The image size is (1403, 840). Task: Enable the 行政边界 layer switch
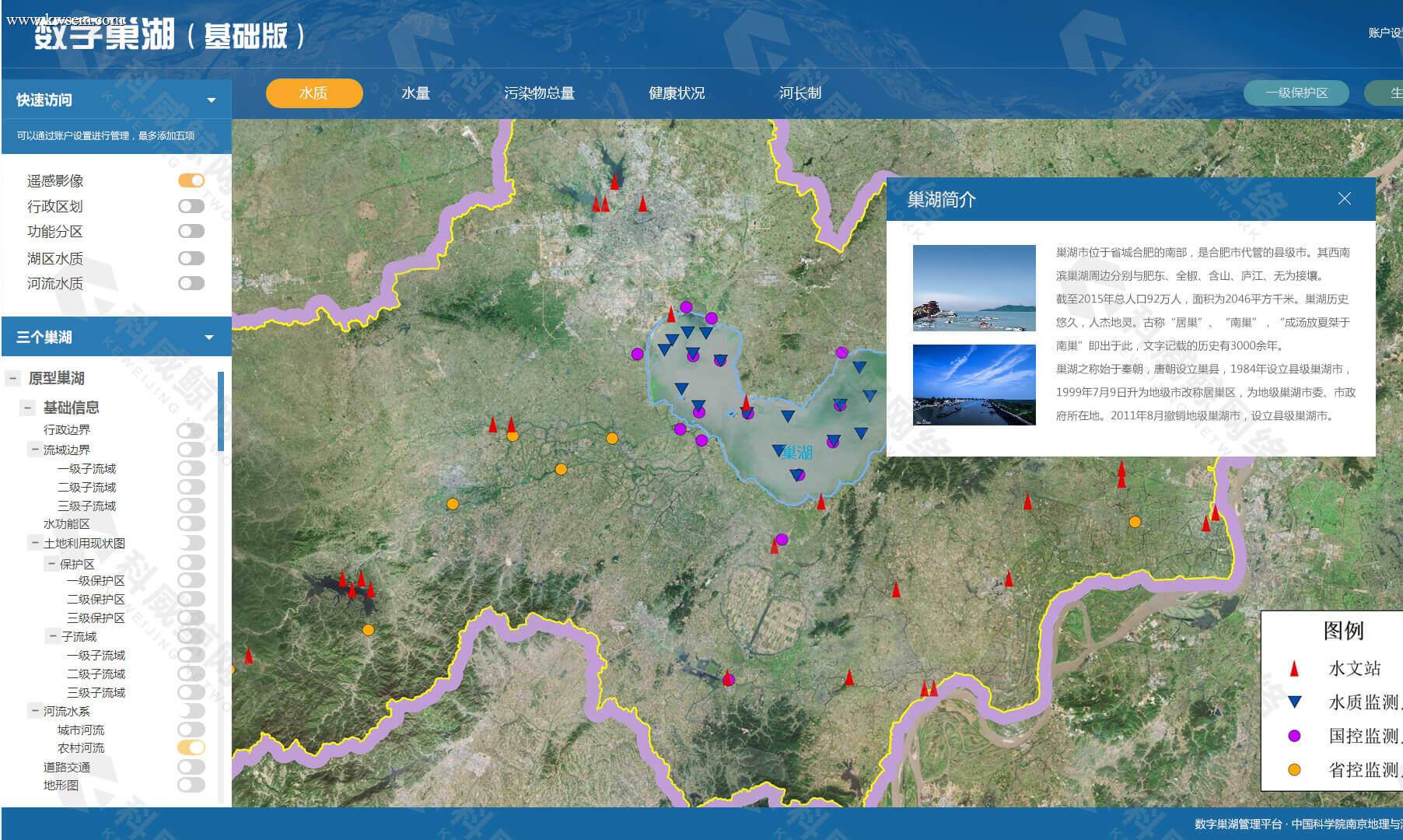click(x=191, y=430)
